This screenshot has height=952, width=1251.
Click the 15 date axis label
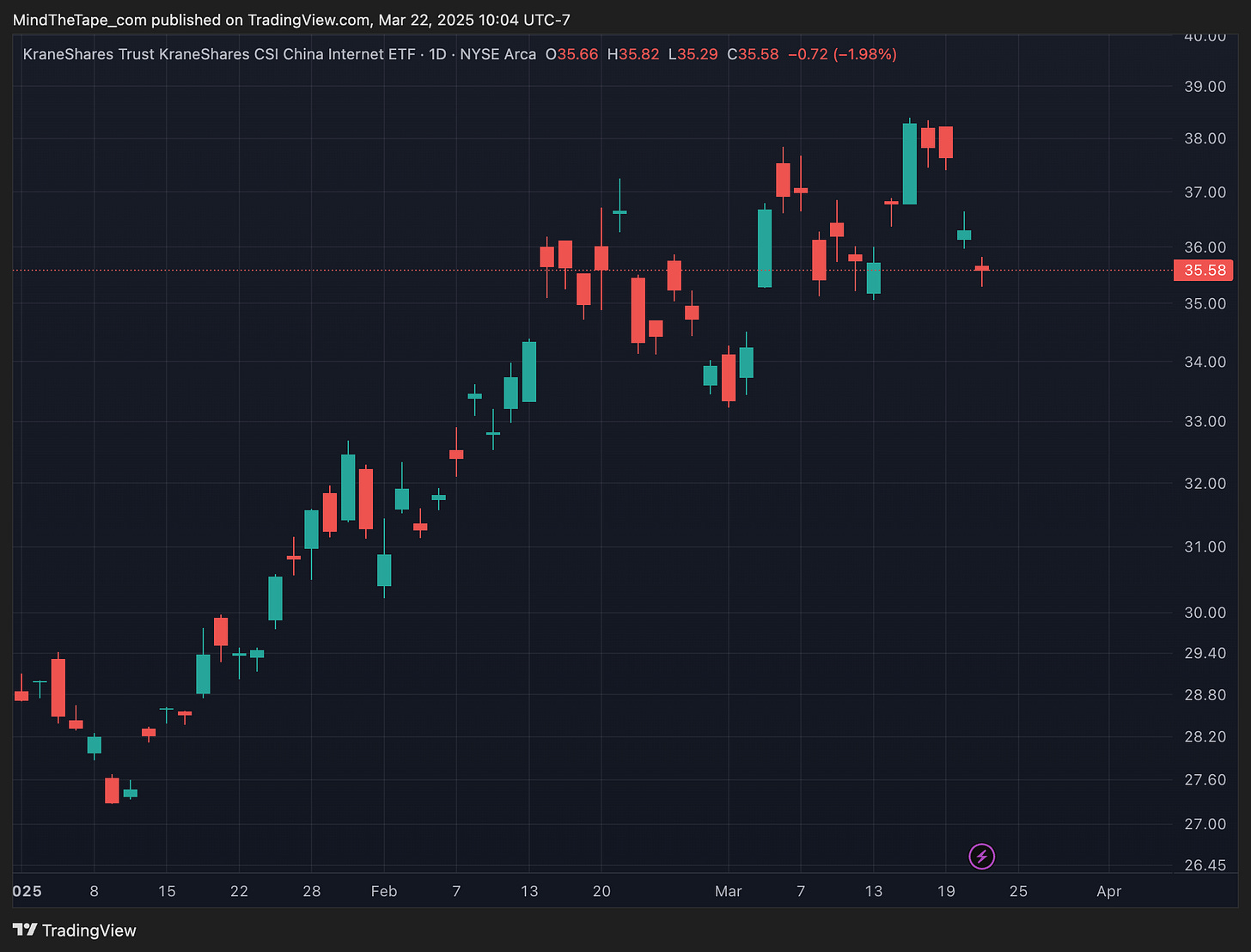coord(167,891)
